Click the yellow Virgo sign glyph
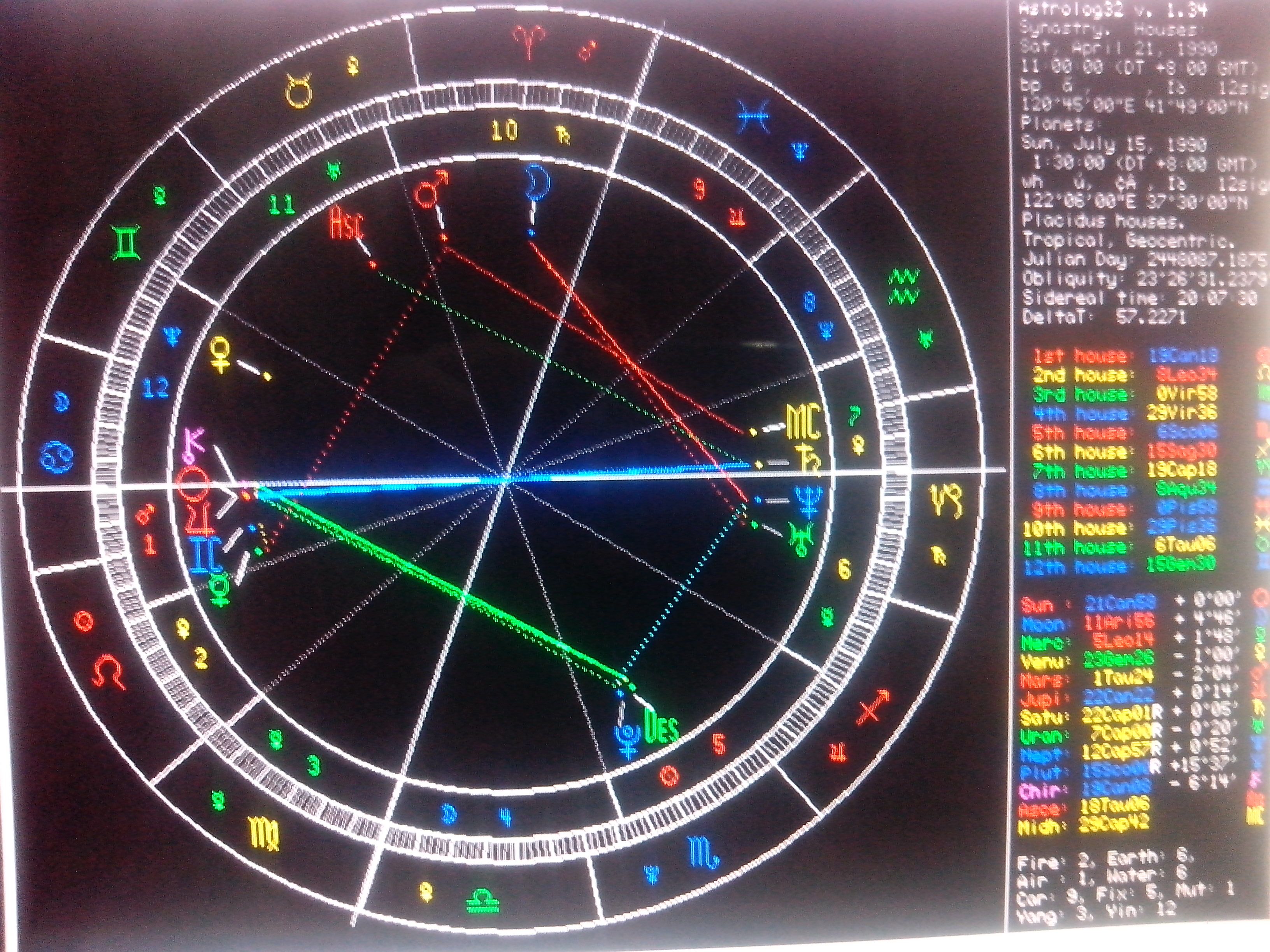Image resolution: width=1270 pixels, height=952 pixels. point(263,834)
